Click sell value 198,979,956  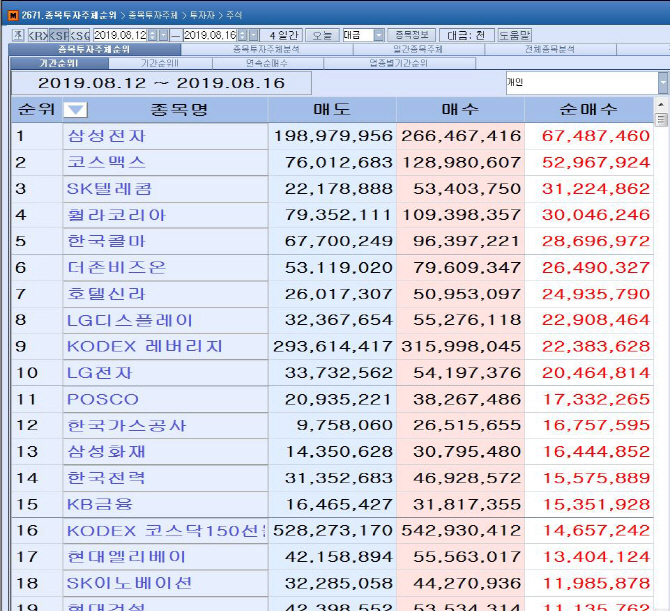tap(333, 136)
